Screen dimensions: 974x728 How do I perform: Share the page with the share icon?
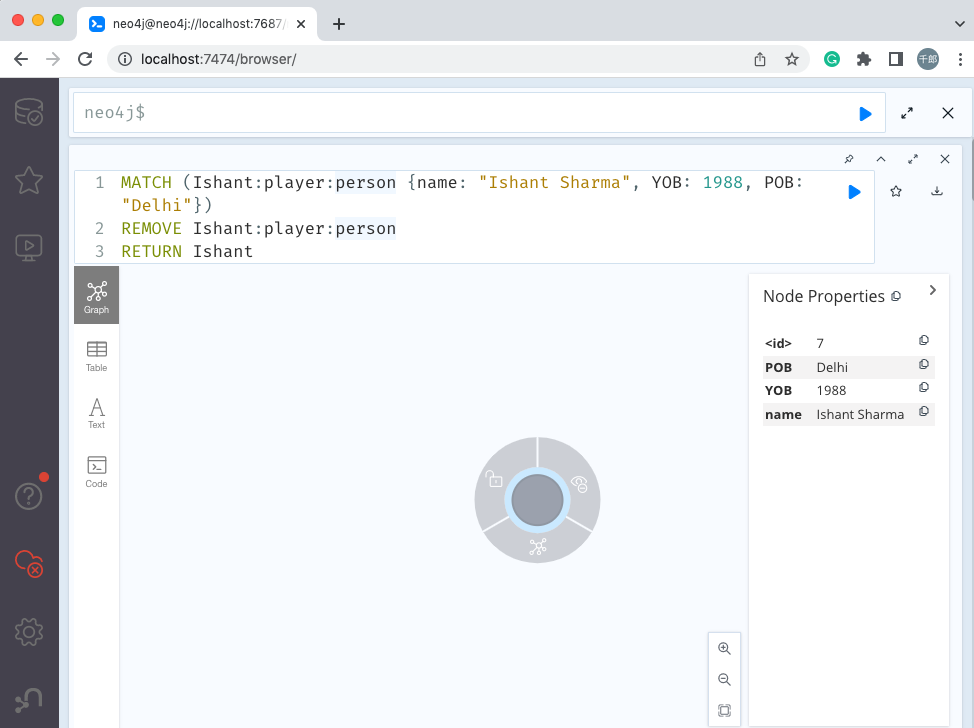point(760,59)
